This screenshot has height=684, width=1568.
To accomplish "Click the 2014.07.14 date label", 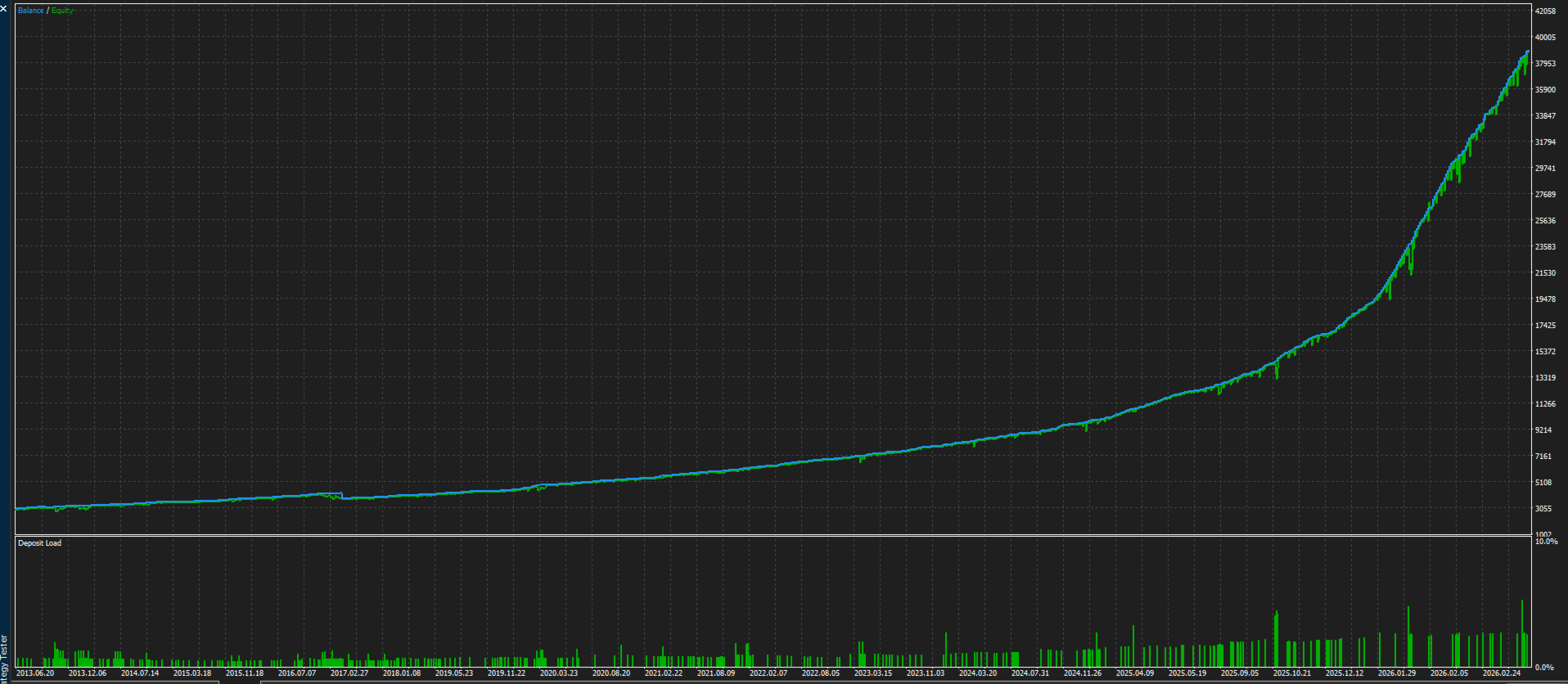I will point(140,673).
